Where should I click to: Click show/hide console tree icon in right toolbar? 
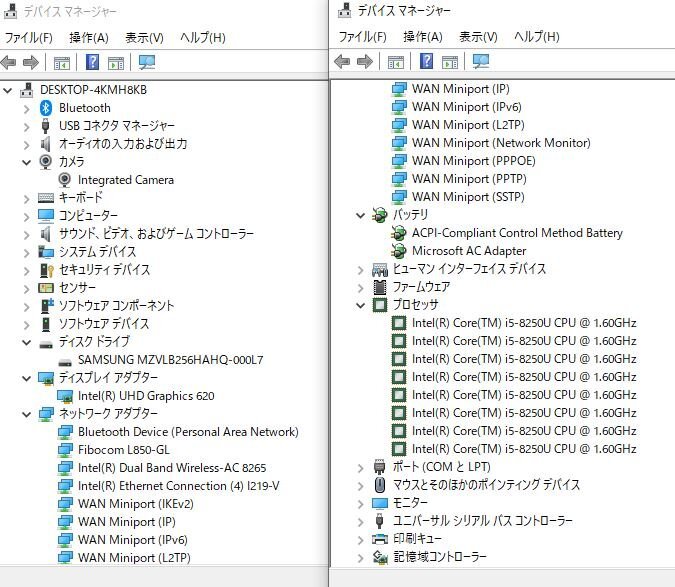tap(396, 62)
